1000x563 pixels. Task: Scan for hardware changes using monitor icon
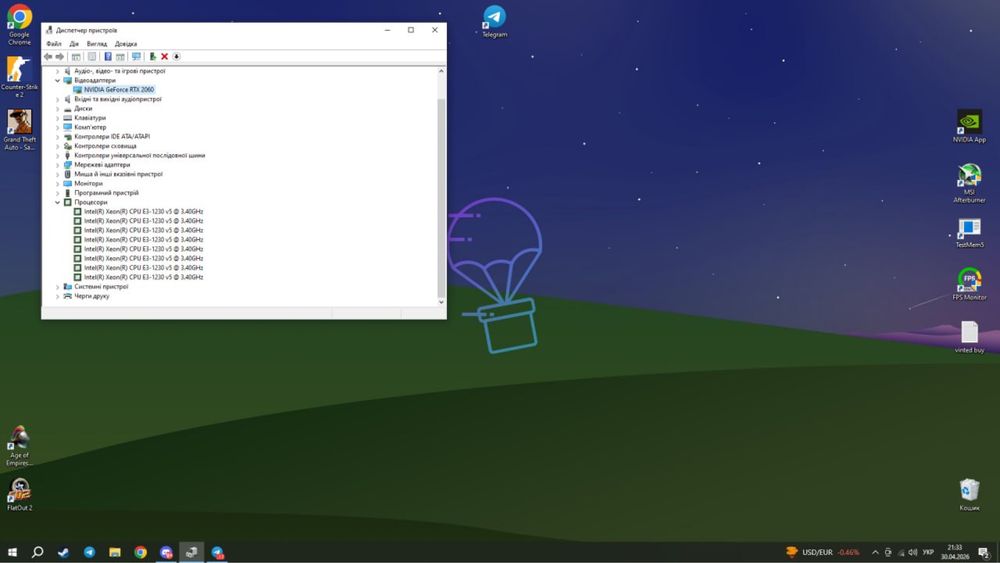pos(136,57)
